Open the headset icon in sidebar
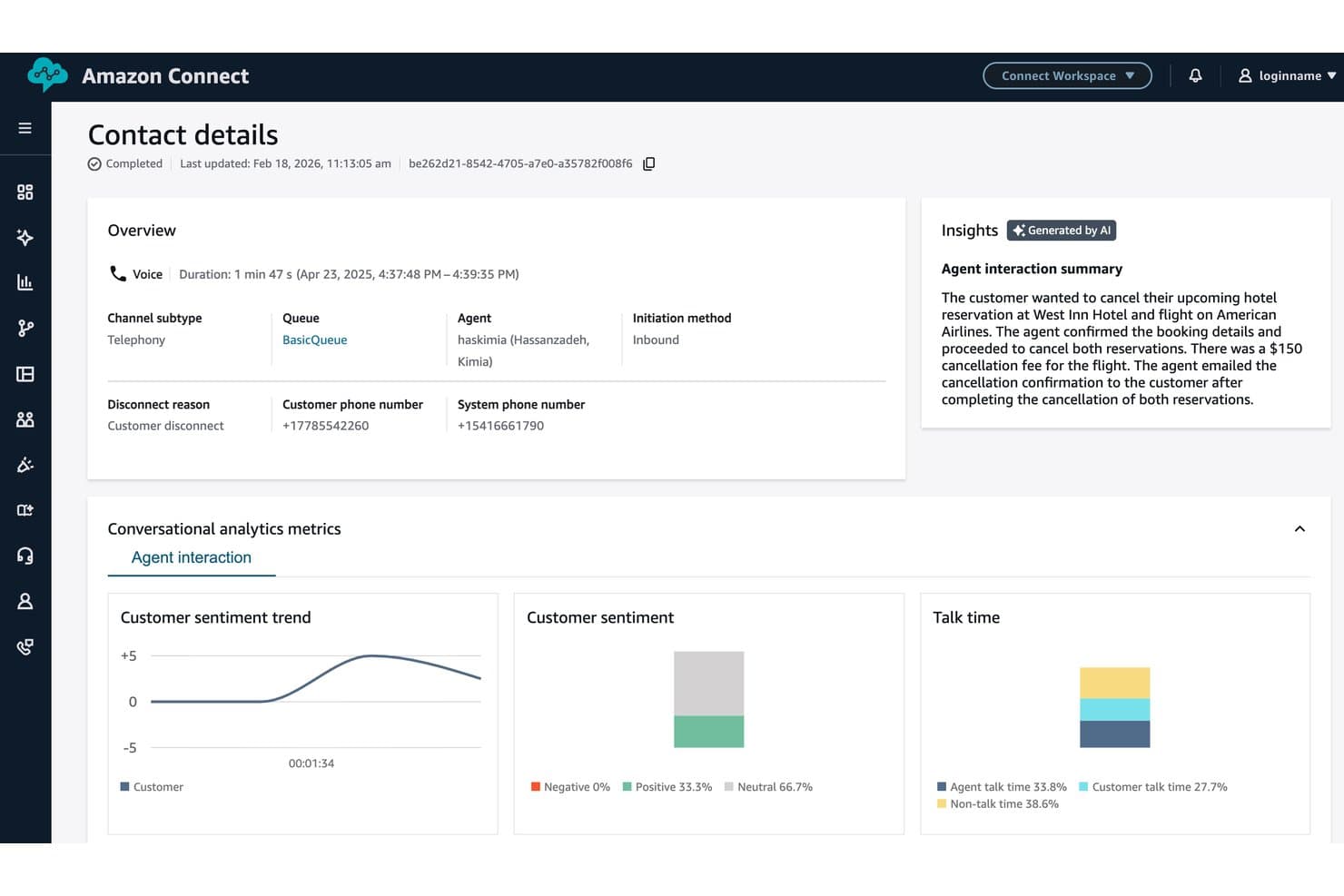 click(25, 556)
